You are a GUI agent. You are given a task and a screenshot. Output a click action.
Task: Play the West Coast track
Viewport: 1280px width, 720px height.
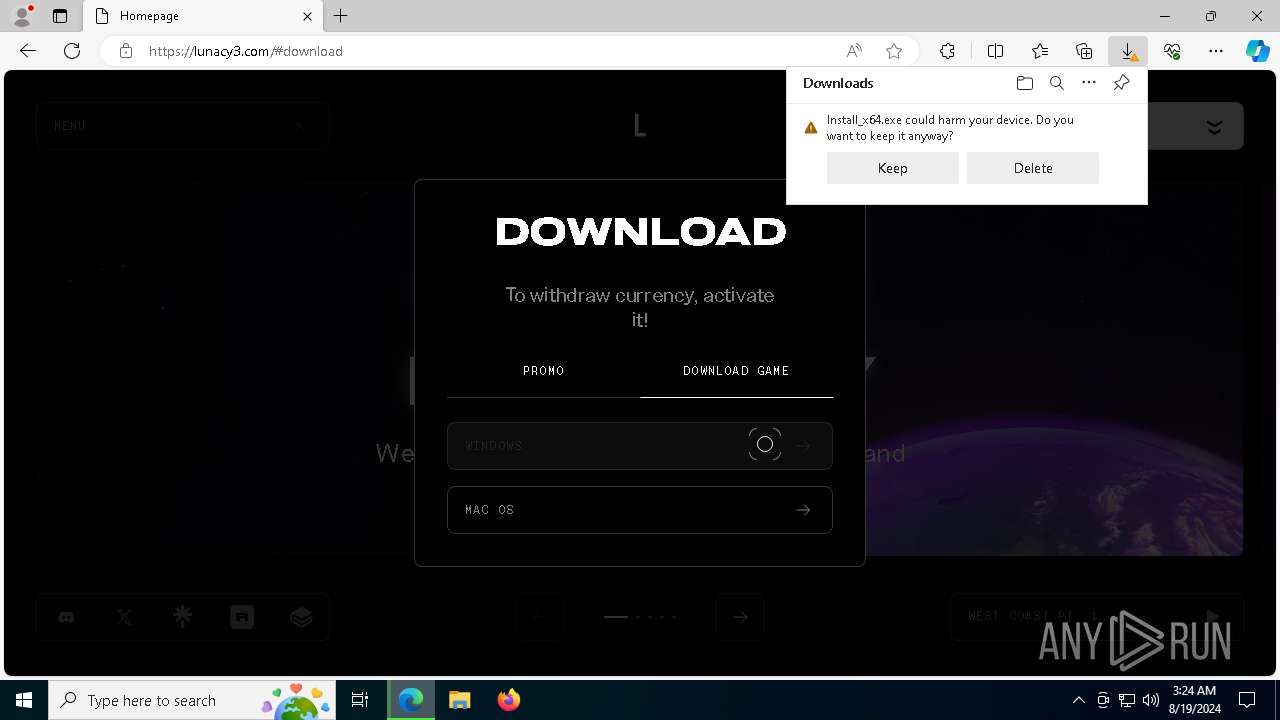click(1213, 617)
